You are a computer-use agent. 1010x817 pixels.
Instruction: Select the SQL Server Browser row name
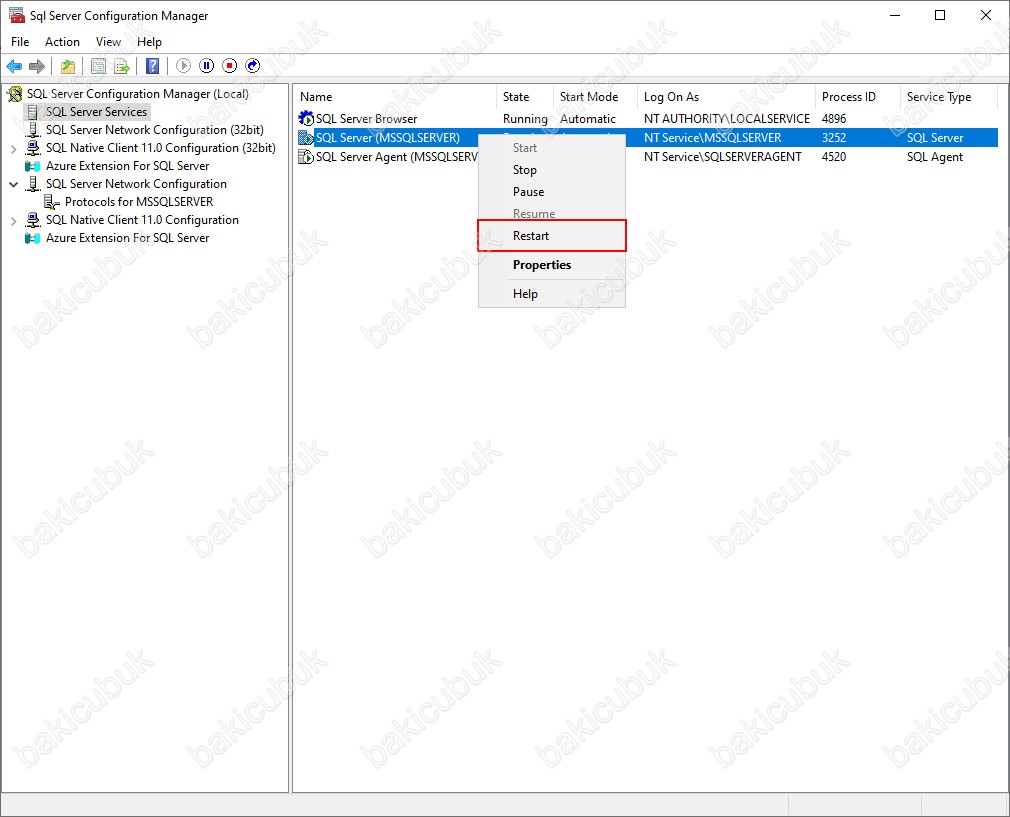coord(367,119)
